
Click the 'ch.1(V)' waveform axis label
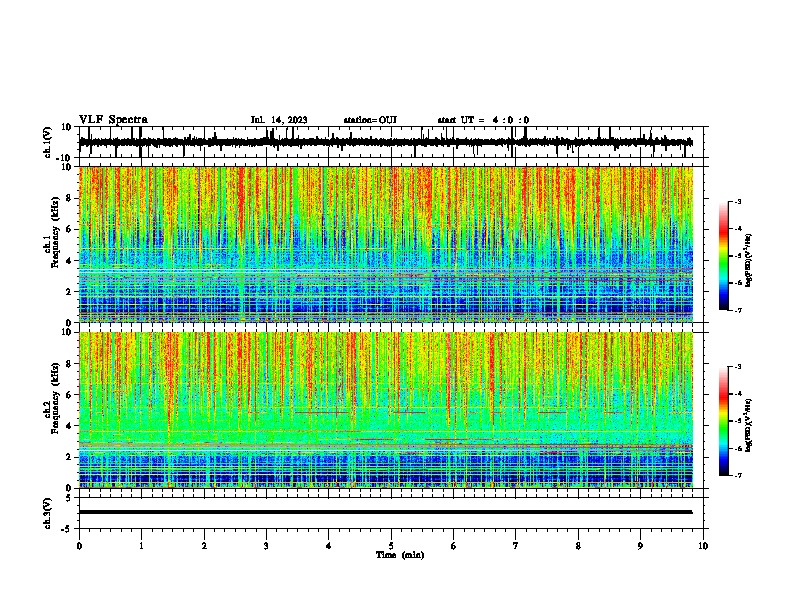click(x=48, y=142)
